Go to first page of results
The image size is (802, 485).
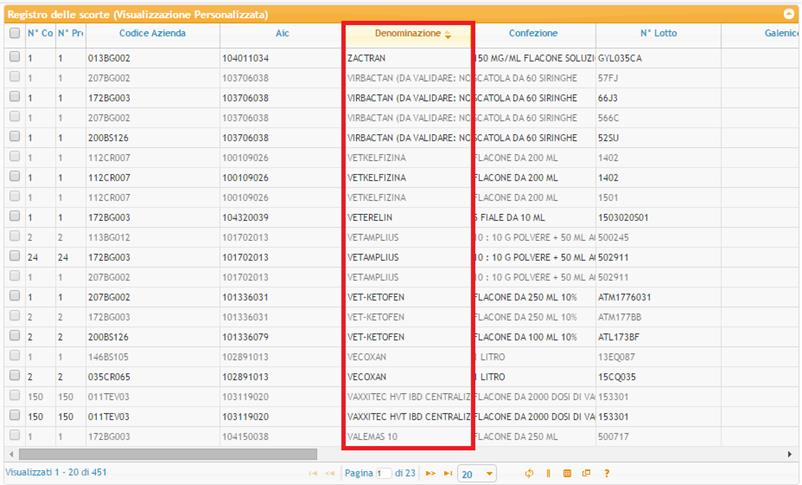[313, 473]
